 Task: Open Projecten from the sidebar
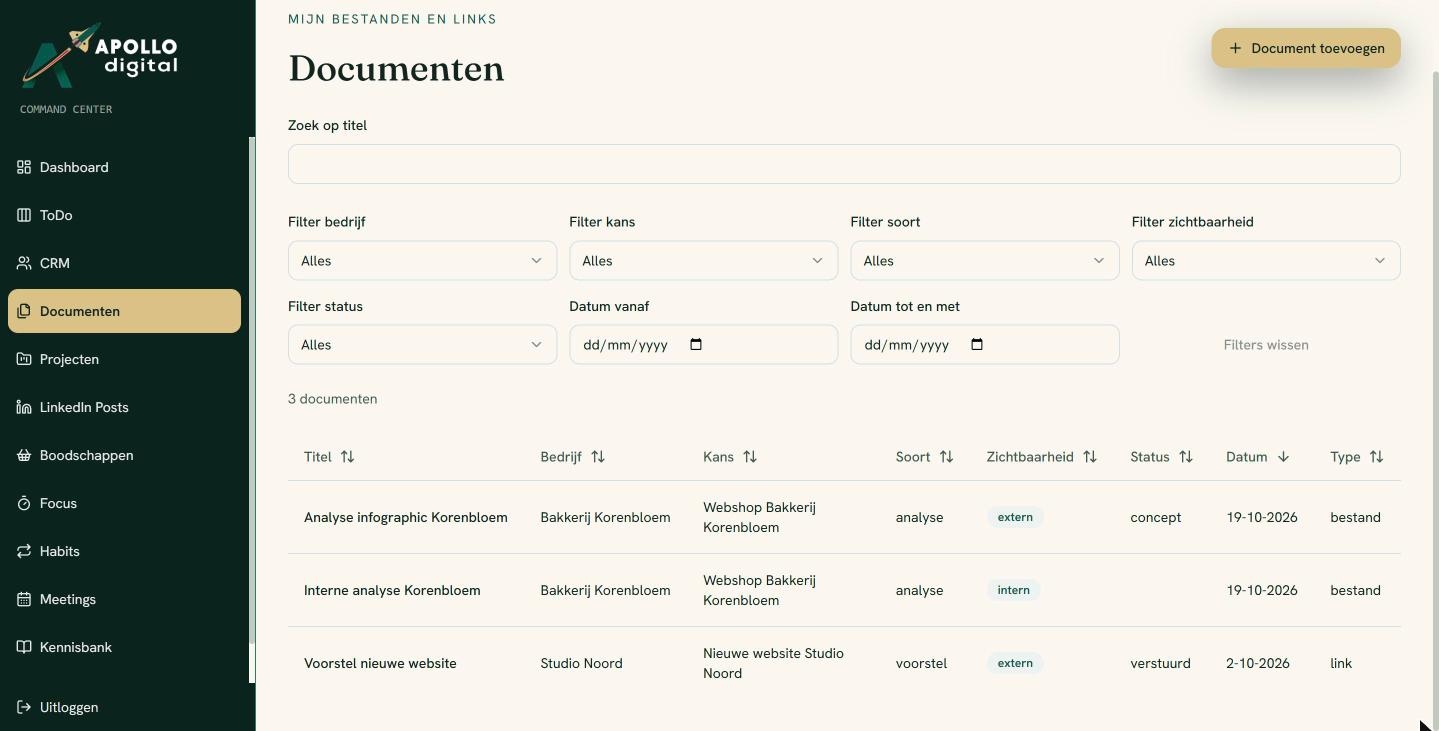(x=124, y=359)
